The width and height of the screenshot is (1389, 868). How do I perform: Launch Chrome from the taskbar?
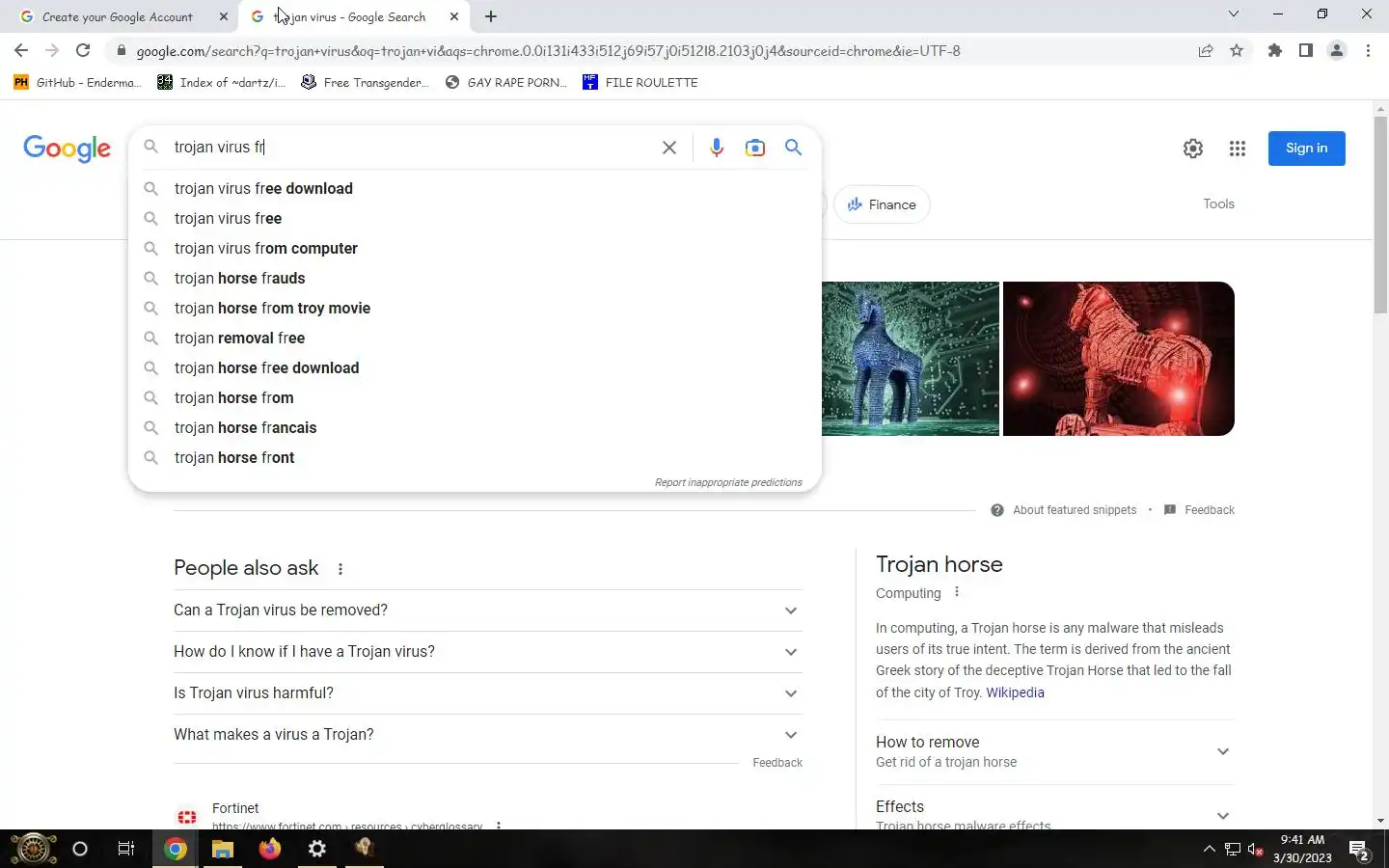176,849
